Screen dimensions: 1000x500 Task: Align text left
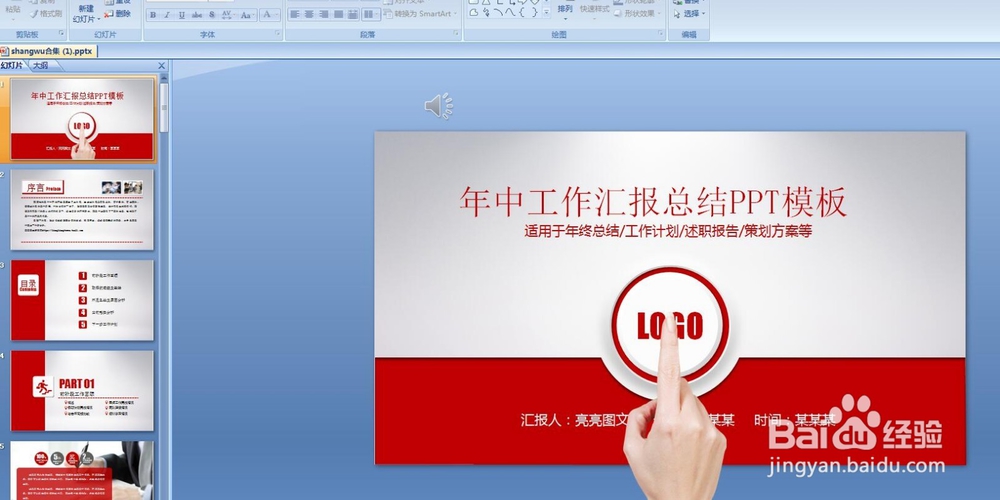[x=295, y=14]
